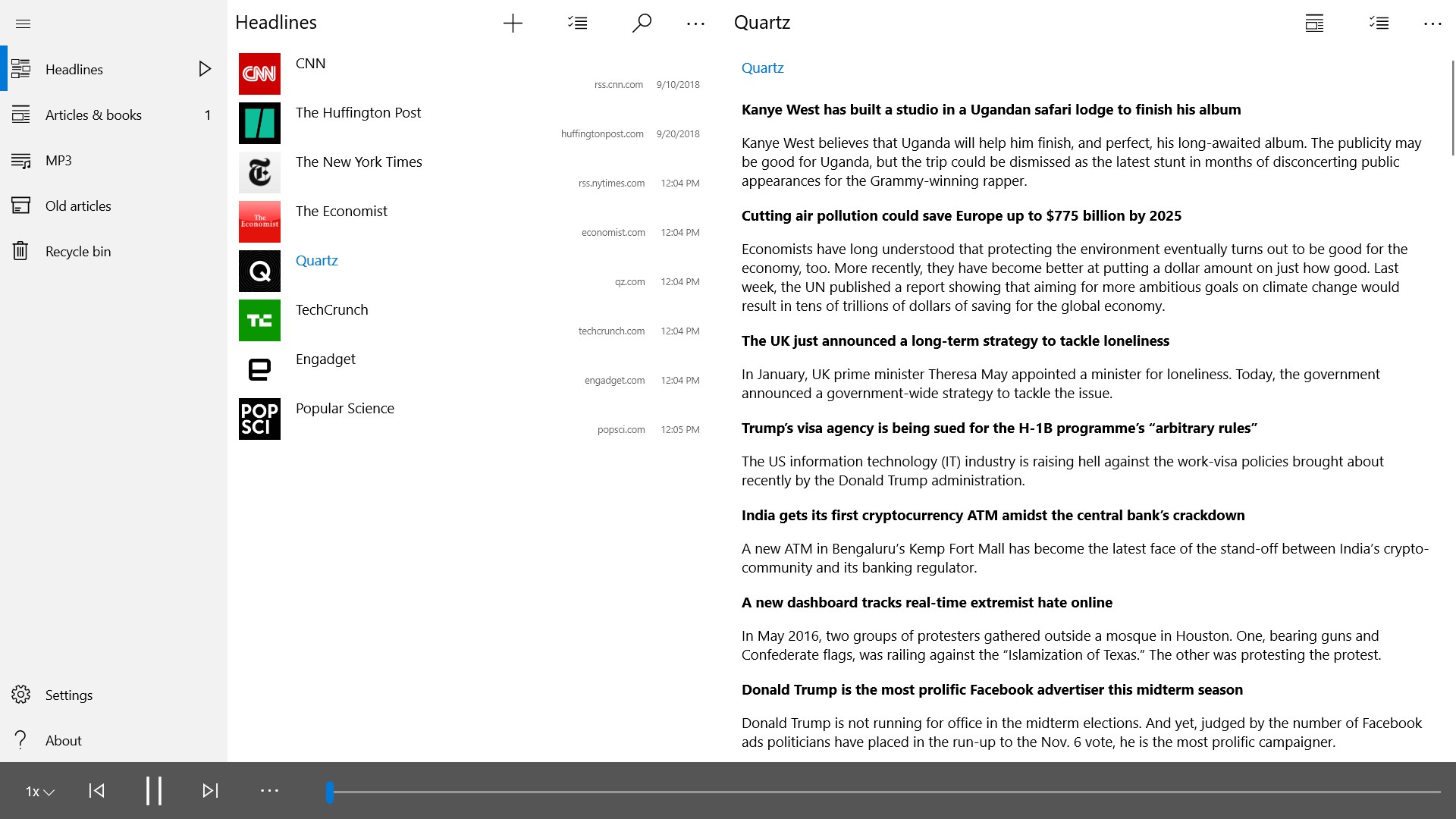Open the Headlines panel's more options ellipsis

[x=695, y=24]
